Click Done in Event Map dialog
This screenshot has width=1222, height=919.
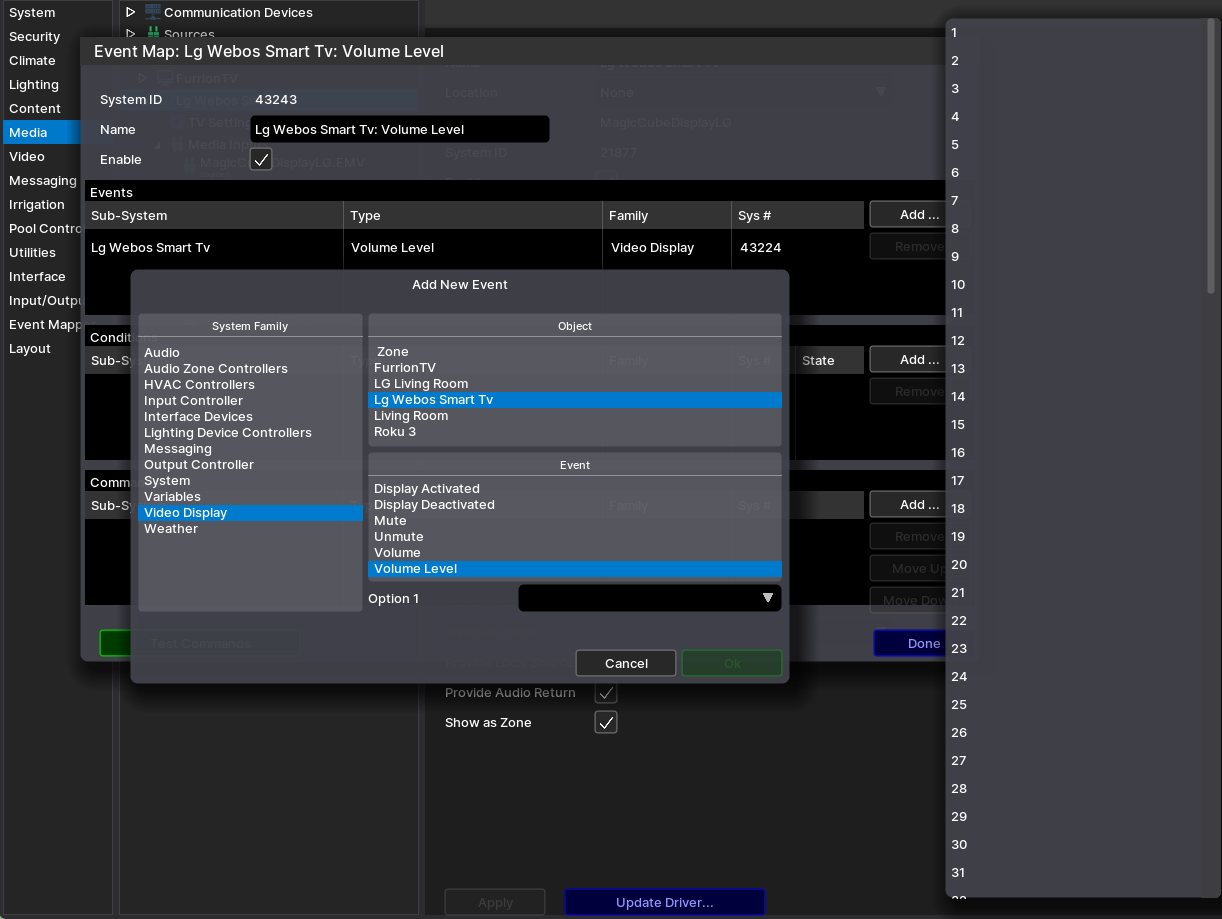910,643
